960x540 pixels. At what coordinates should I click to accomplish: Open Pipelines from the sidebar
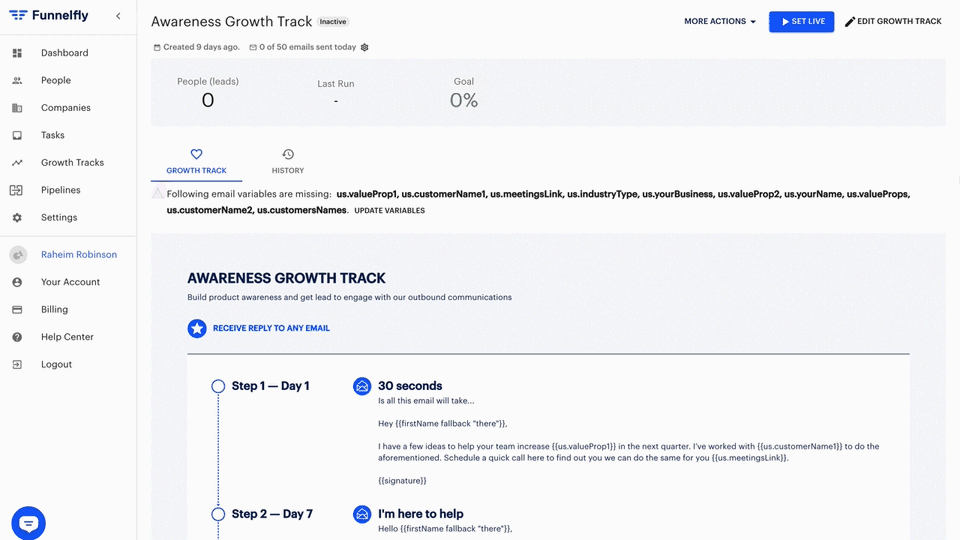tap(61, 190)
